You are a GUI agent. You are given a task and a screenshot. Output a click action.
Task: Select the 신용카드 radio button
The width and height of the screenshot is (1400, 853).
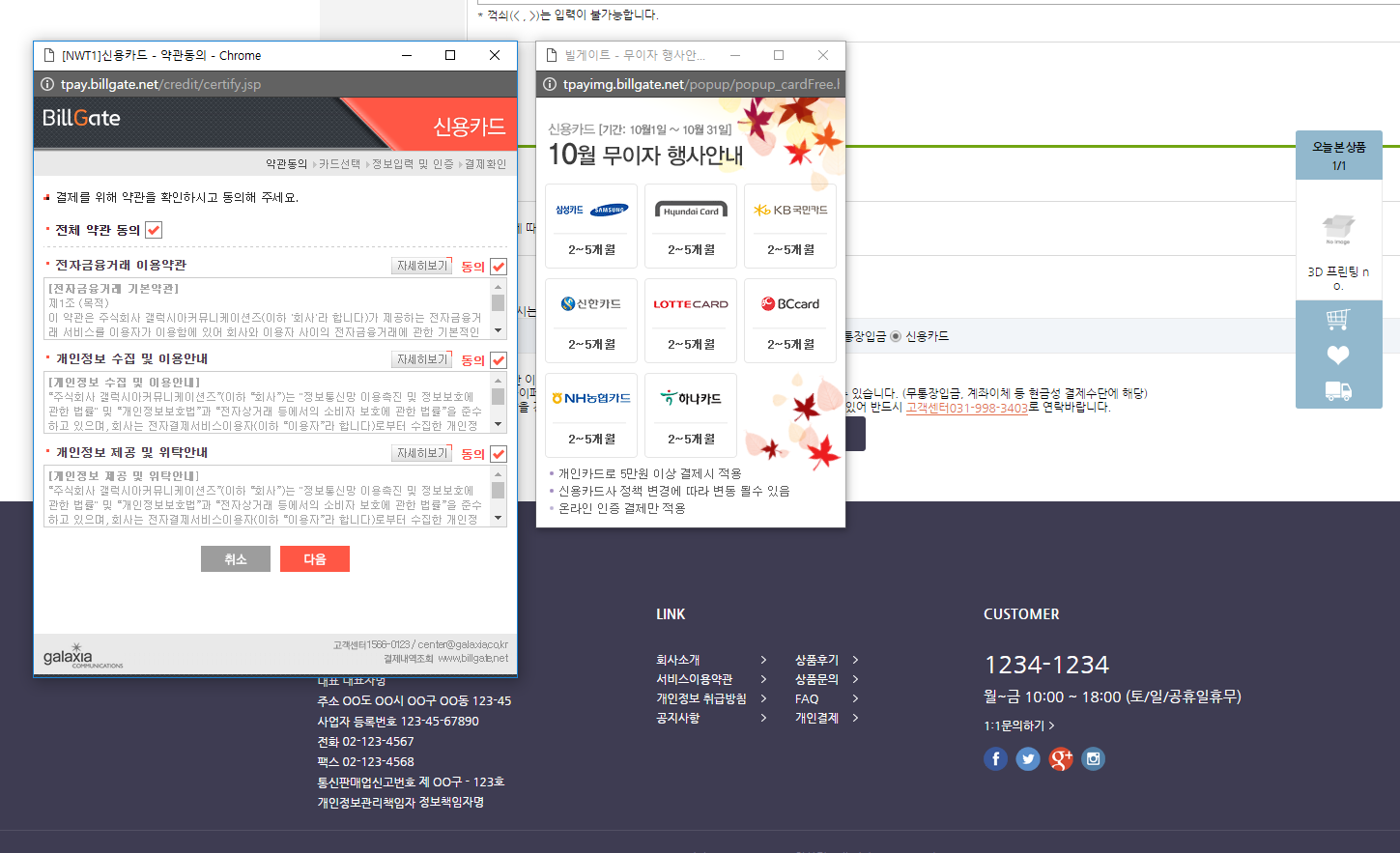coord(896,336)
